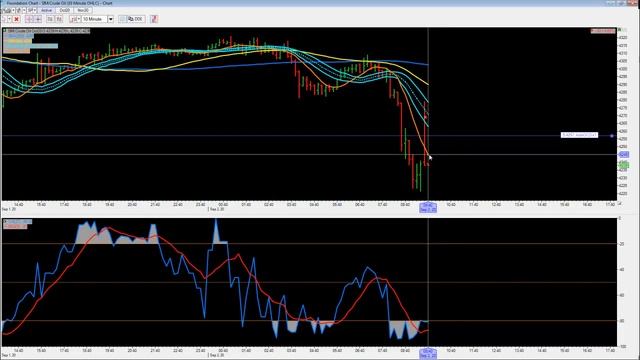Select the Oct20 contract tab

coord(64,10)
